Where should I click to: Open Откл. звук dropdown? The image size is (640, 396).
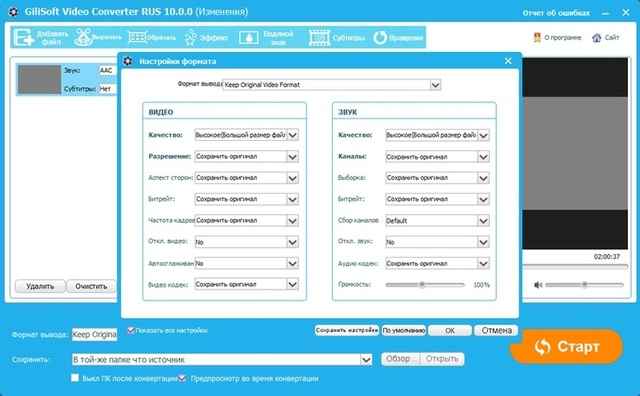tap(483, 242)
